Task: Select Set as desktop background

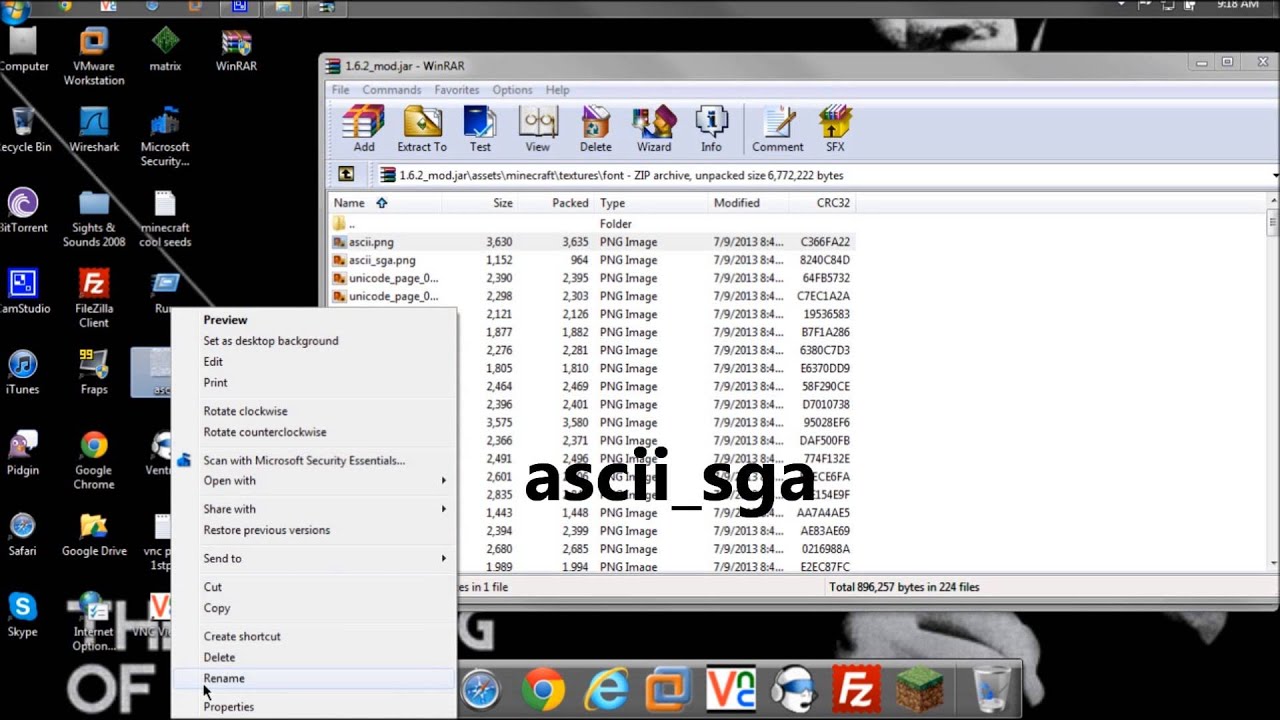Action: [314, 341]
